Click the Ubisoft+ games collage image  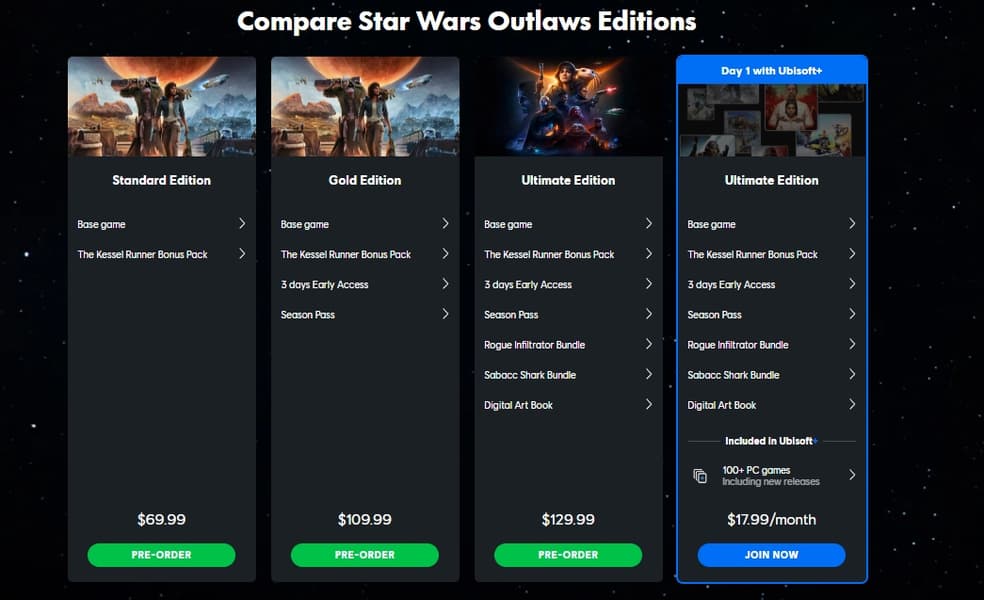coord(771,121)
